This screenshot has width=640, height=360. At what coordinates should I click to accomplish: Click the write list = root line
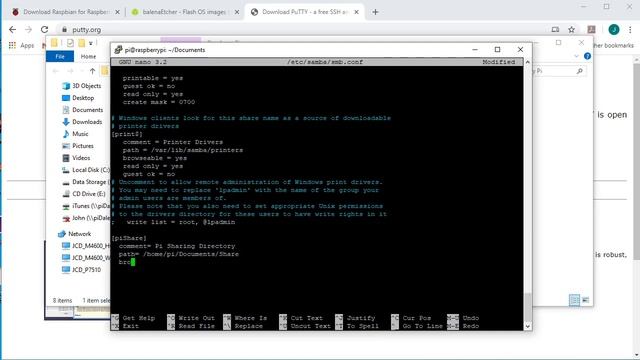tap(180, 222)
